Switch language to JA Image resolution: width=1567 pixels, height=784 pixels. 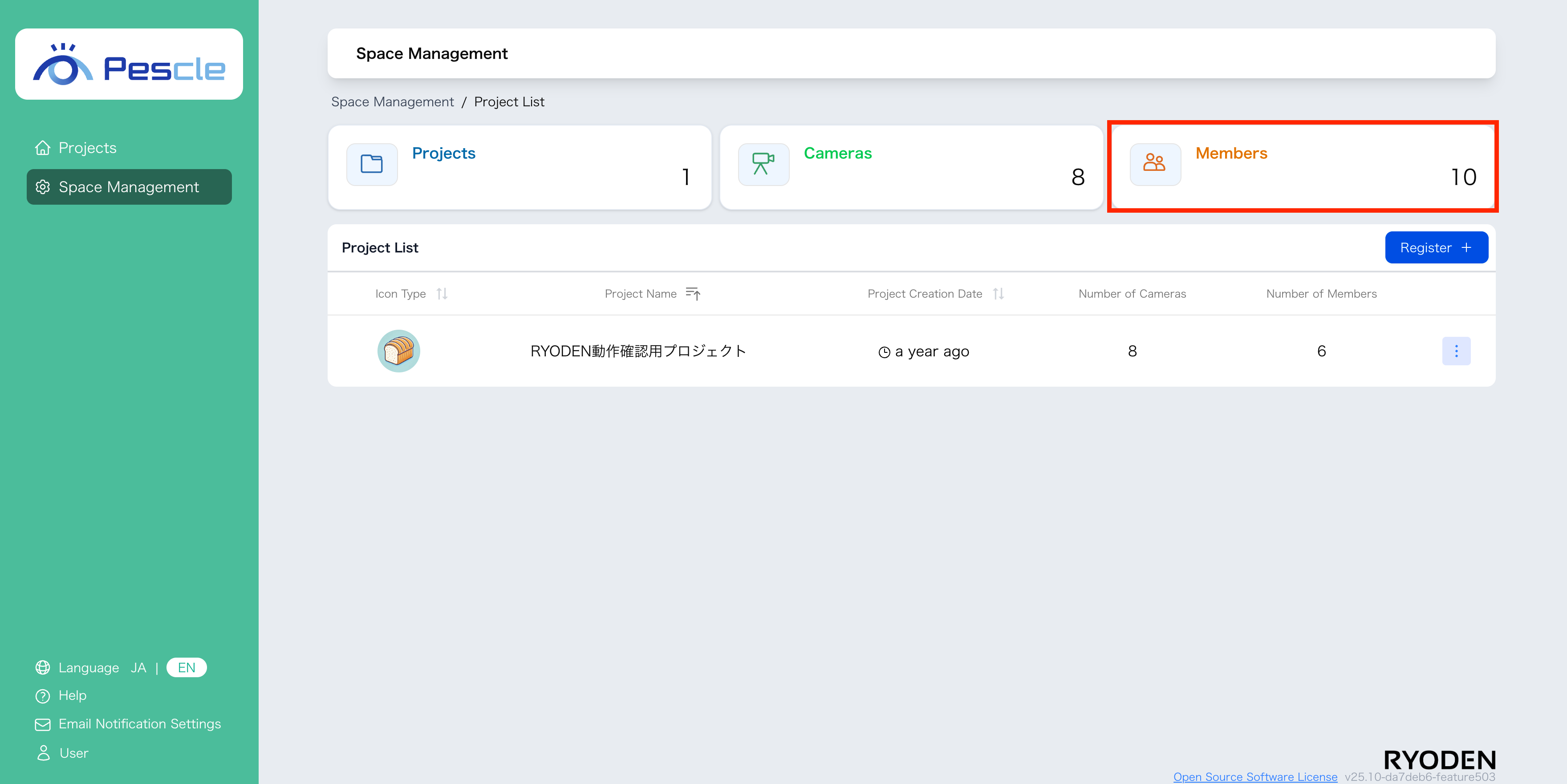138,668
